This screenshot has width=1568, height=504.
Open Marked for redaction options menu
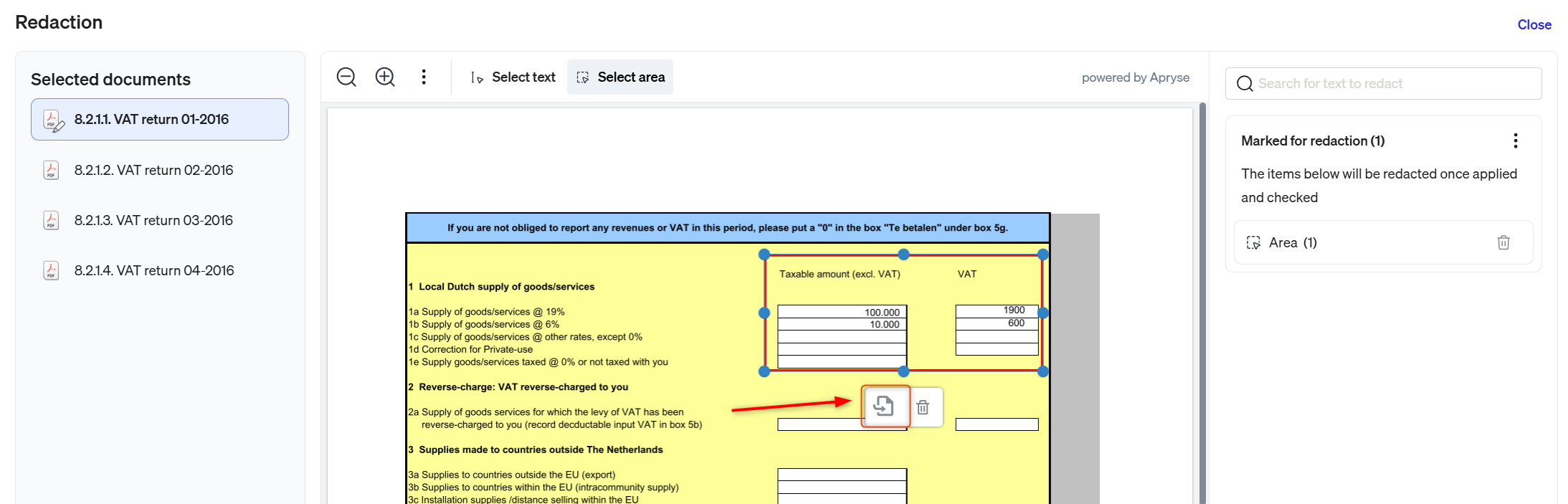pos(1516,141)
